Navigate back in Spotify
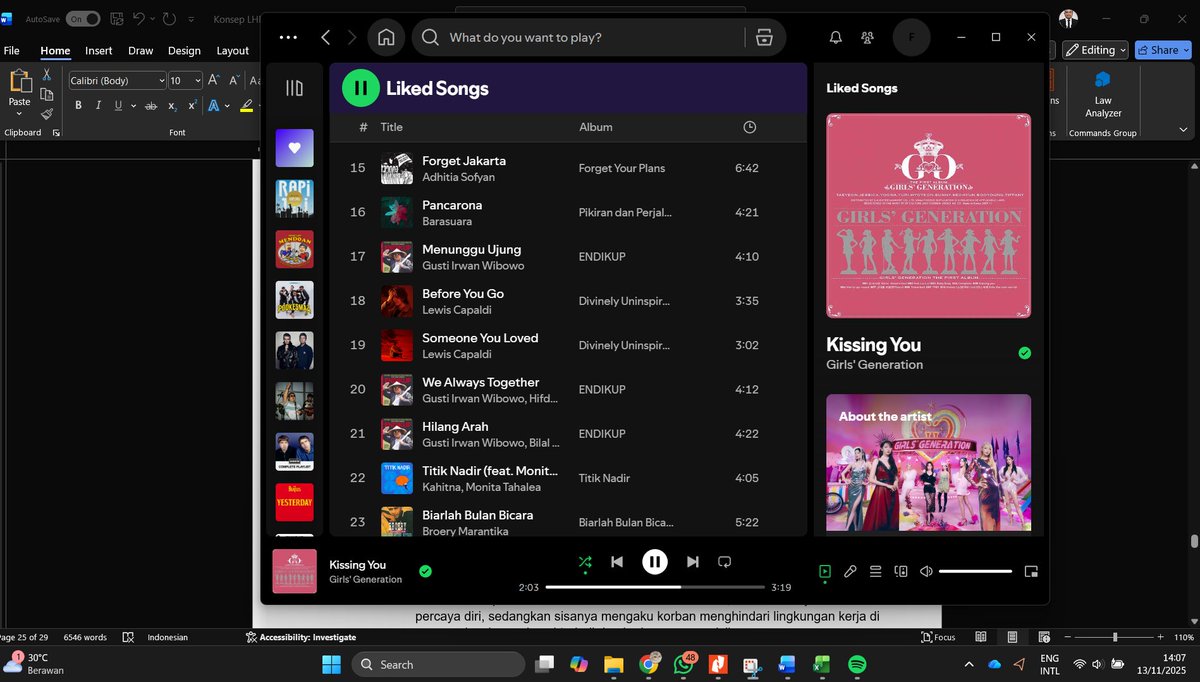This screenshot has height=682, width=1200. pyautogui.click(x=326, y=37)
